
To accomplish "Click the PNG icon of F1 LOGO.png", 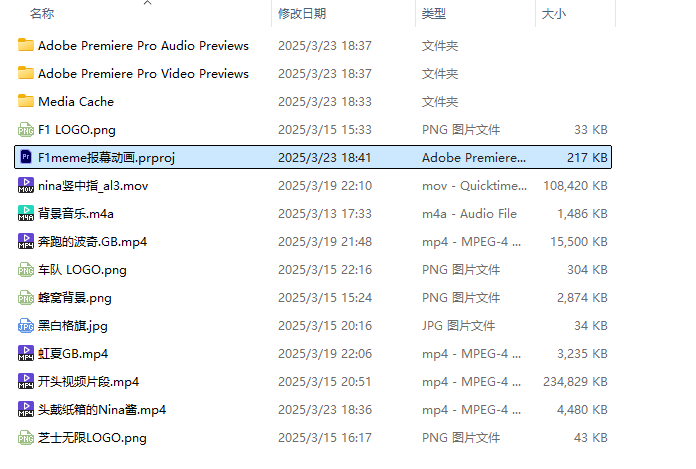I will tap(26, 130).
